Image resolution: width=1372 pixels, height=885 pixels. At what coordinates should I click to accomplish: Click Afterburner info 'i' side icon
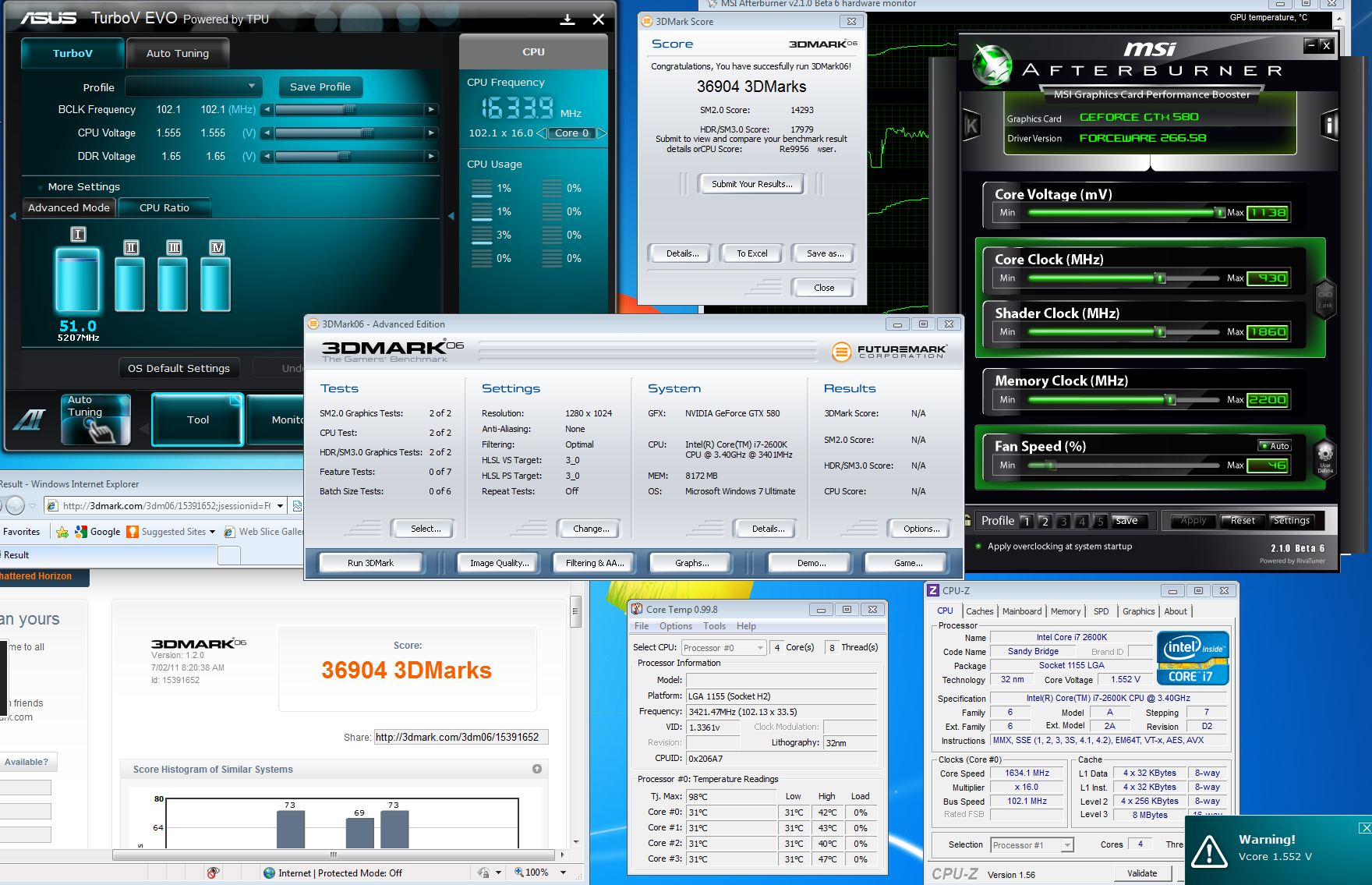point(1329,125)
